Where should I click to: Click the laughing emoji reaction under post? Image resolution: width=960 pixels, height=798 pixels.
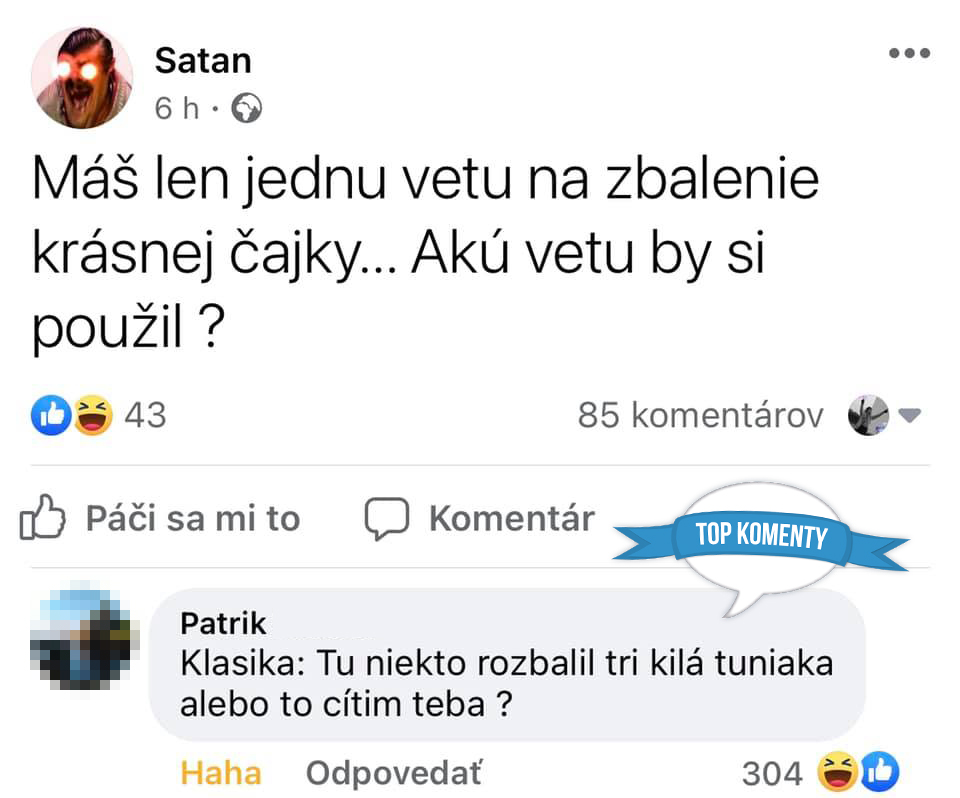(94, 415)
